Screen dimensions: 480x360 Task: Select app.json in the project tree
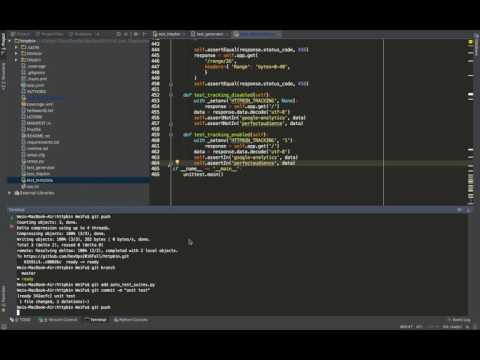(x=33, y=85)
